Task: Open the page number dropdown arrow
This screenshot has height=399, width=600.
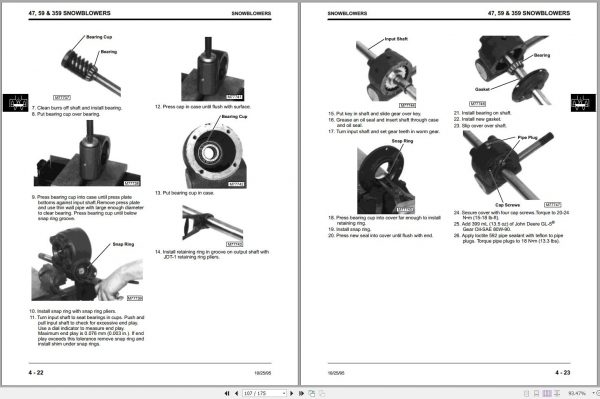Action: click(x=284, y=393)
